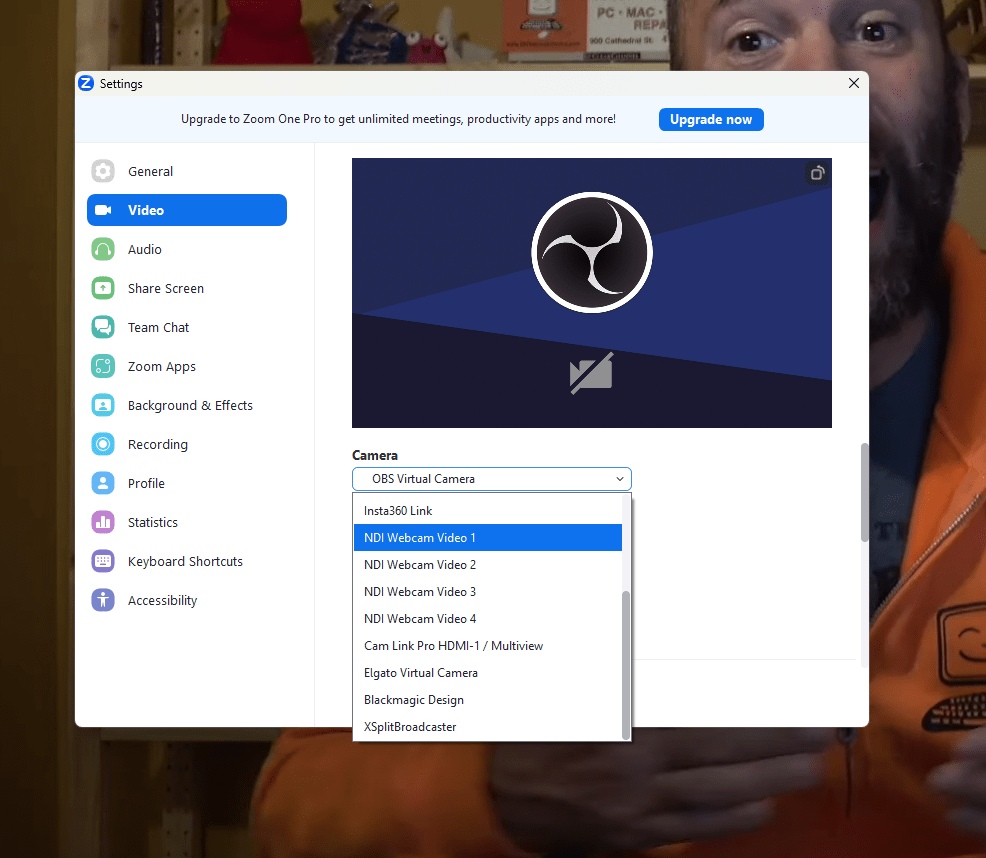
Task: Pick XSplitBroadcaster camera
Action: 487,727
